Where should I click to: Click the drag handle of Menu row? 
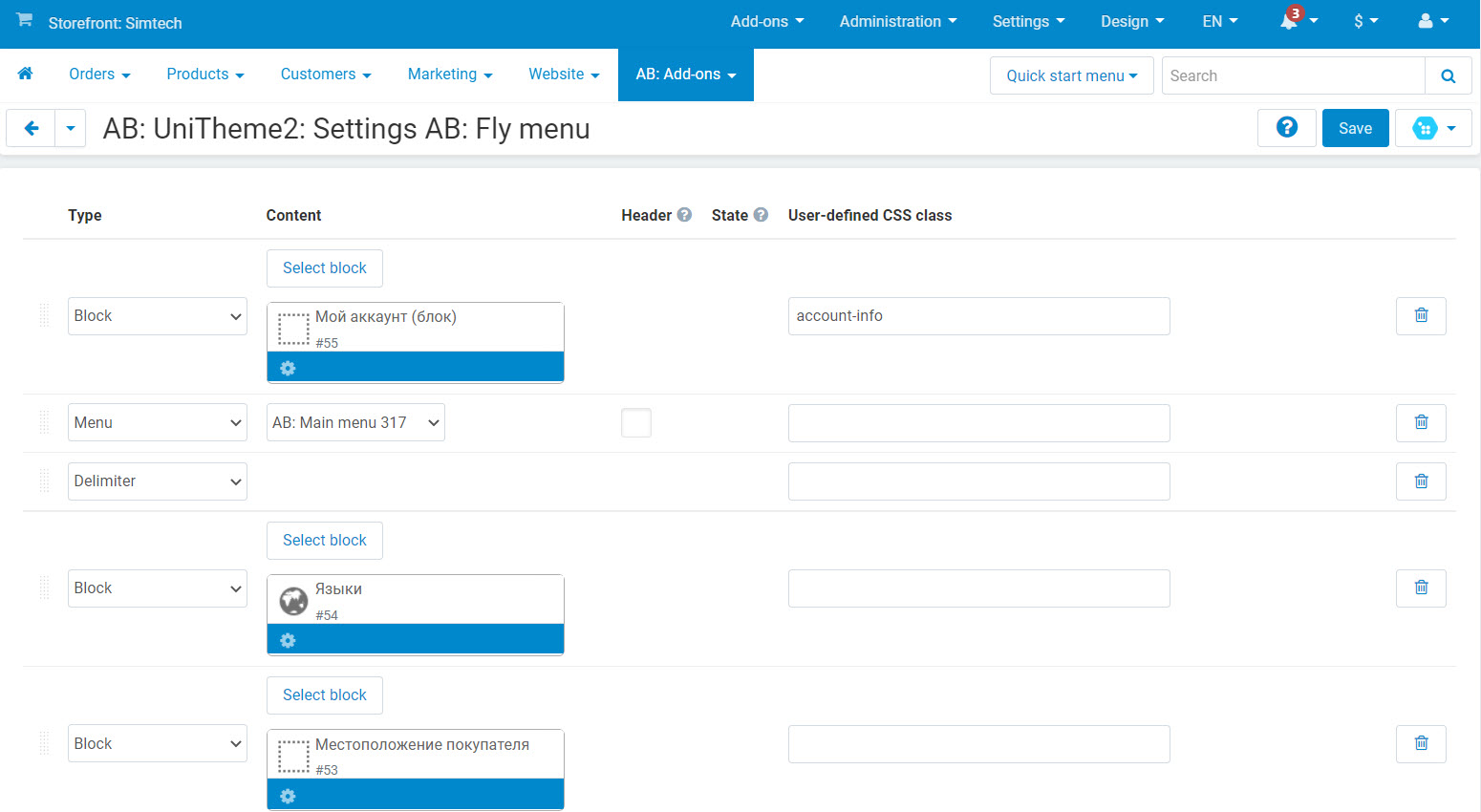(44, 423)
